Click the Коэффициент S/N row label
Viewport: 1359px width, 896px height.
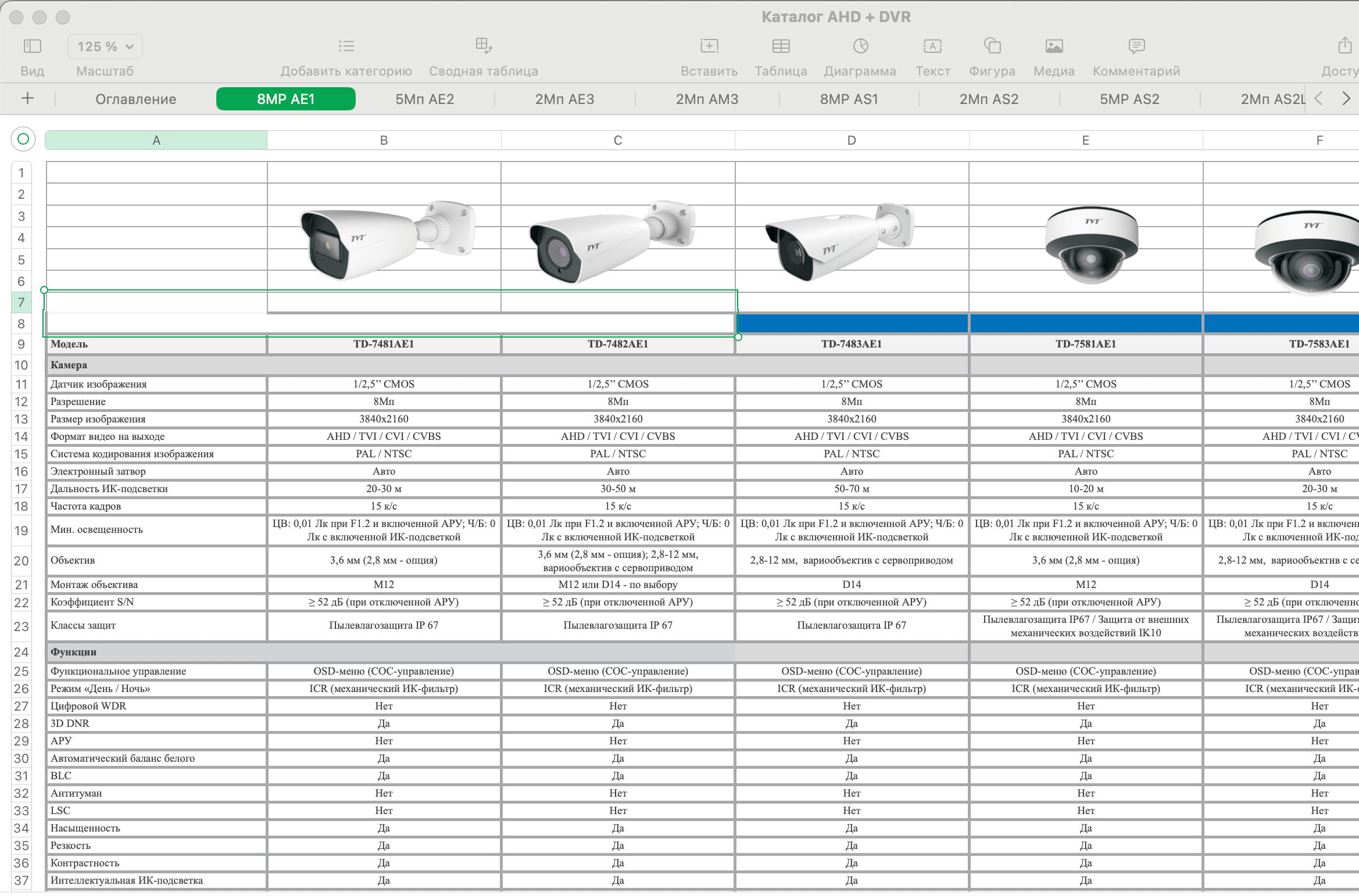click(x=156, y=602)
